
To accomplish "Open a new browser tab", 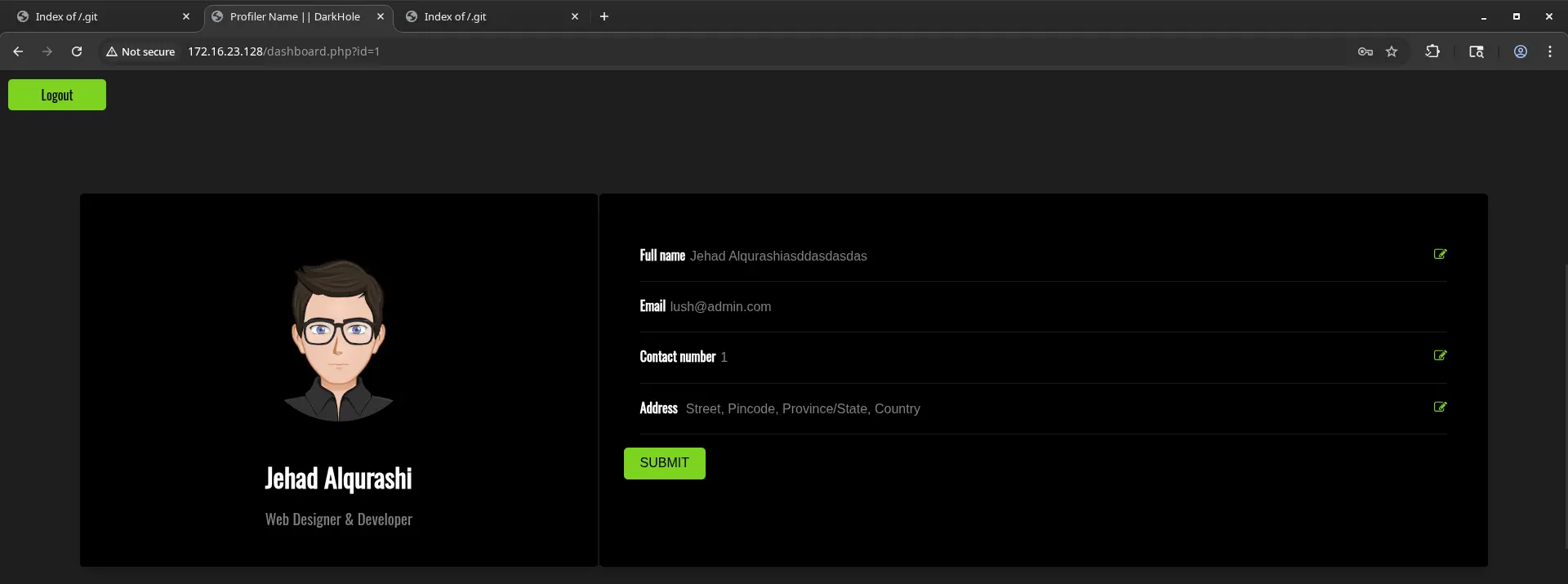I will (x=604, y=16).
